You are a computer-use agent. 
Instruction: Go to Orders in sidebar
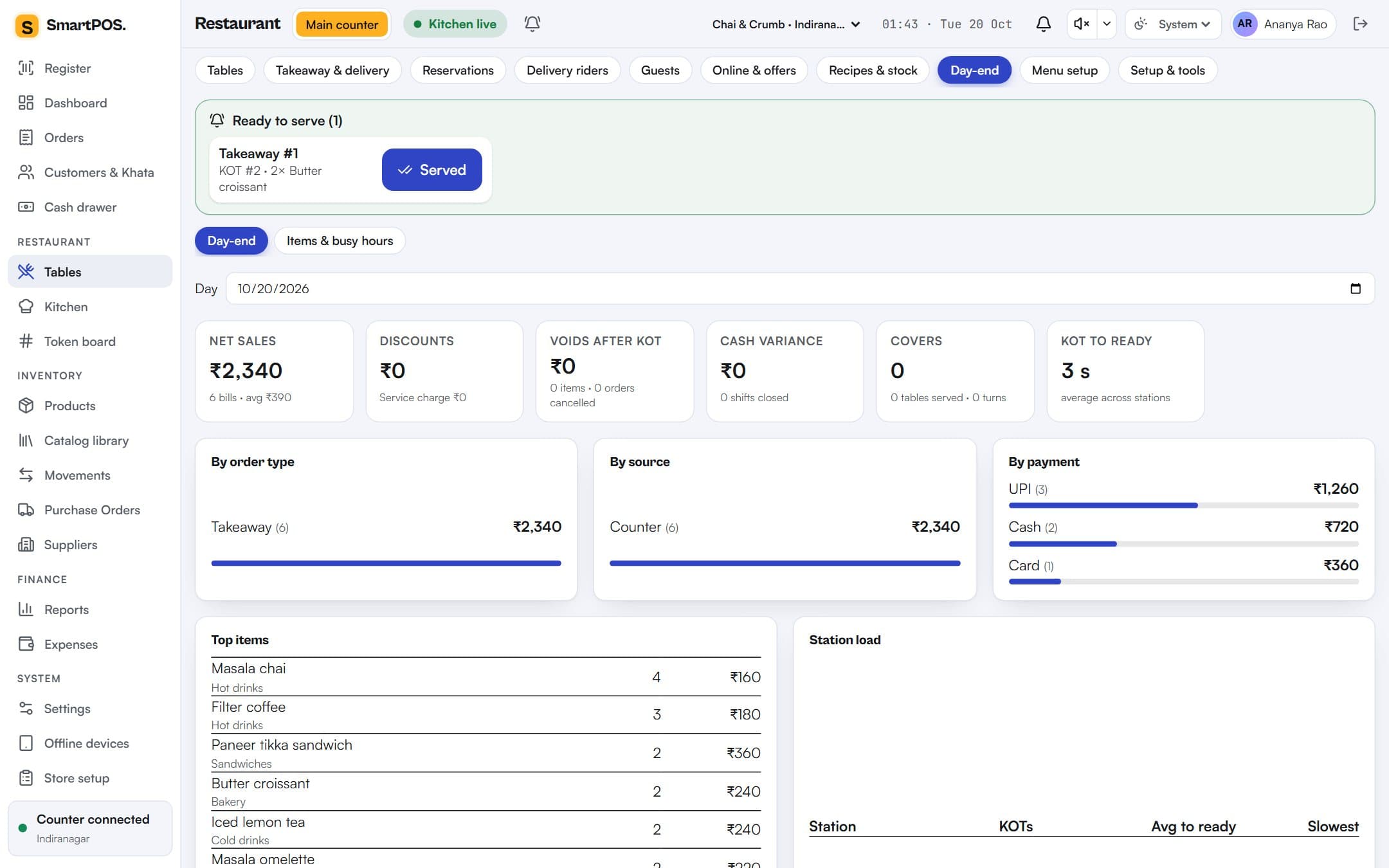(90, 138)
